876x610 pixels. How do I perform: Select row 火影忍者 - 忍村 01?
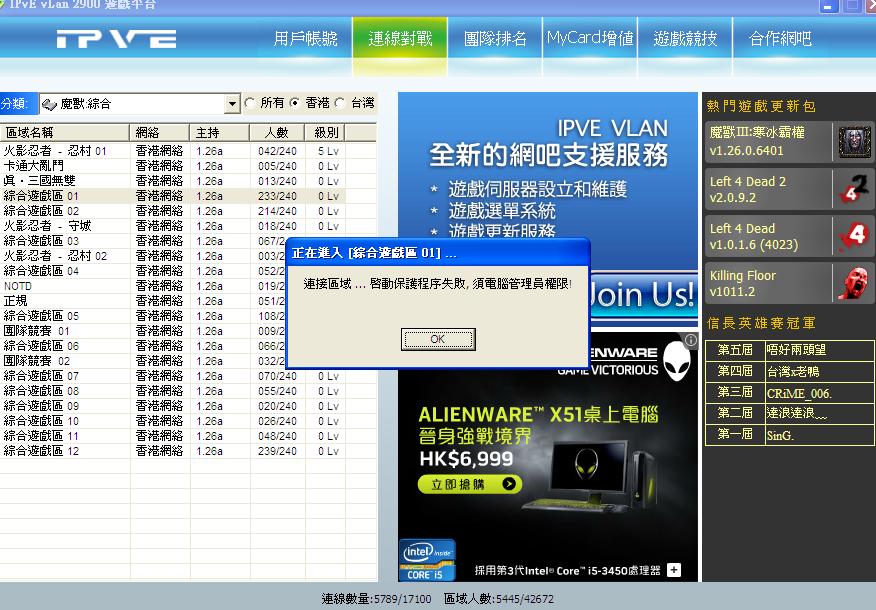click(x=173, y=151)
